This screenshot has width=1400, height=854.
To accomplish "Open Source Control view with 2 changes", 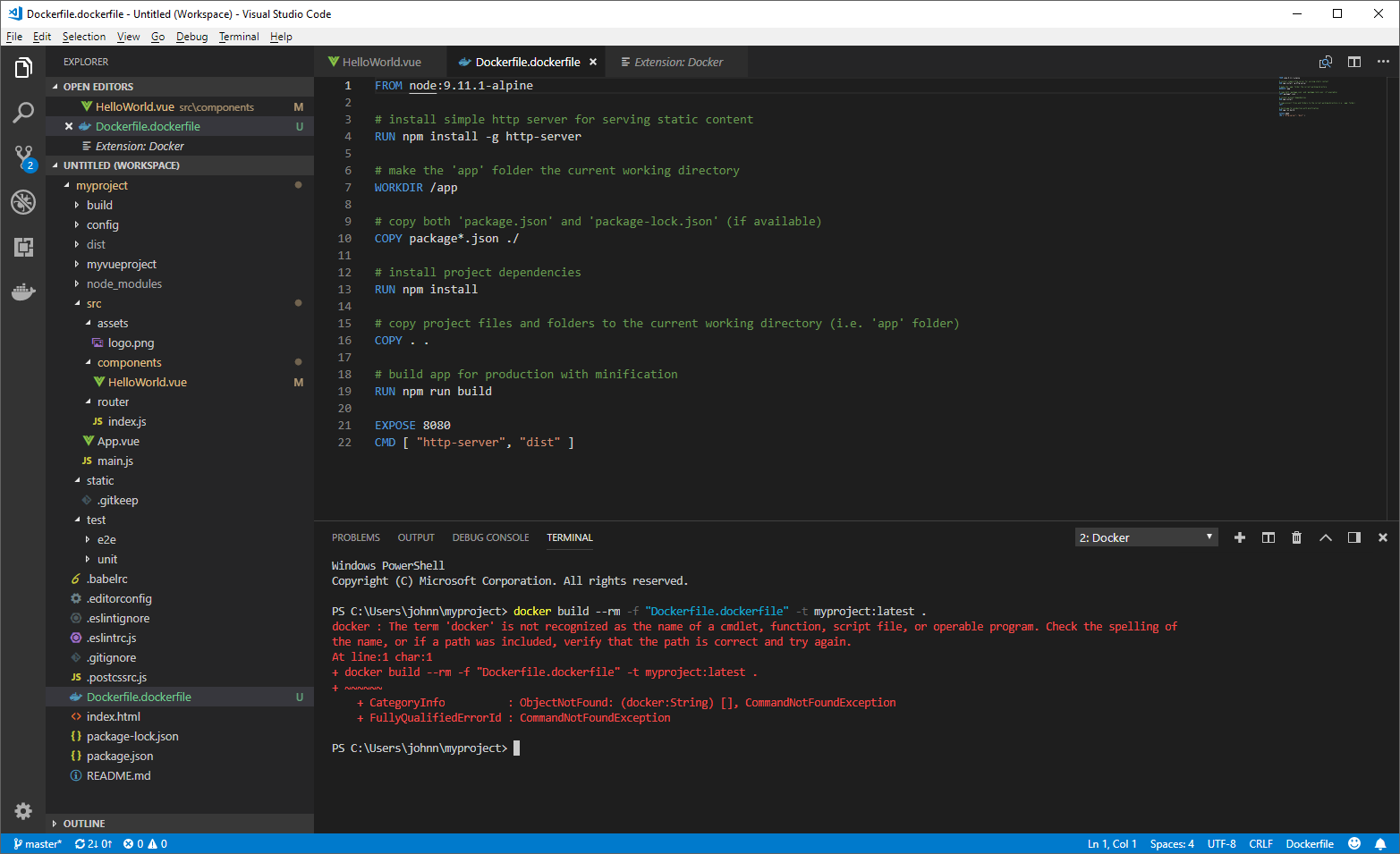I will [x=23, y=157].
